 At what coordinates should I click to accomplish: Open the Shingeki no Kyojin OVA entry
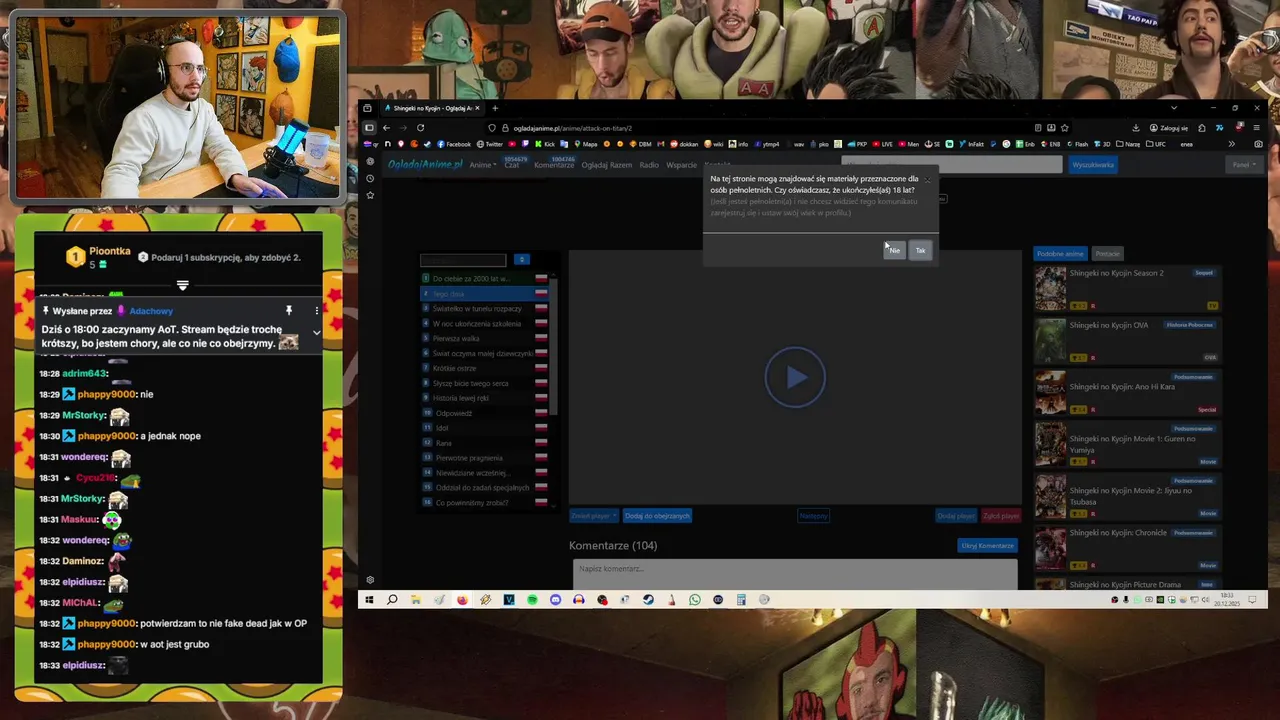tap(1127, 340)
